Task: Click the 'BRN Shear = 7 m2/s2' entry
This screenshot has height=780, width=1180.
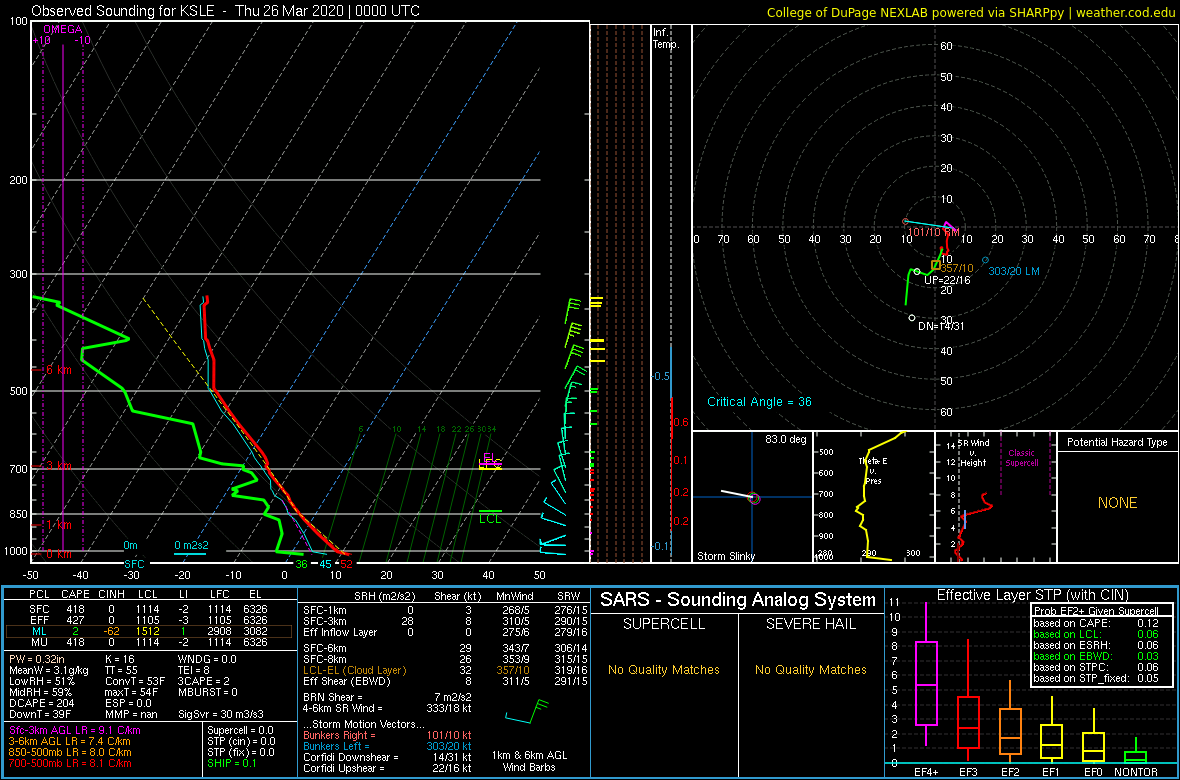Action: 387,697
